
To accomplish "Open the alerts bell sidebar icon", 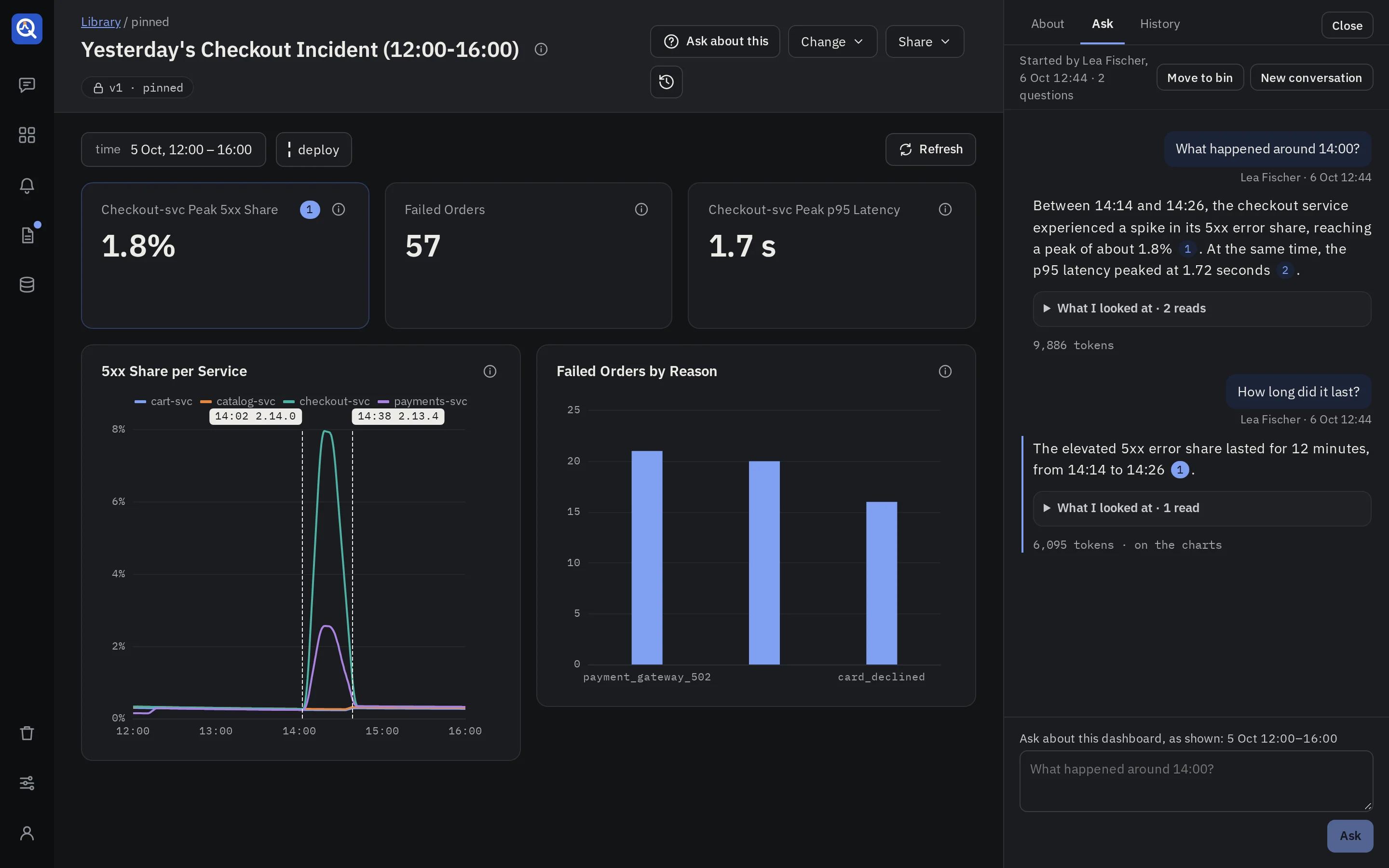I will coord(27,186).
